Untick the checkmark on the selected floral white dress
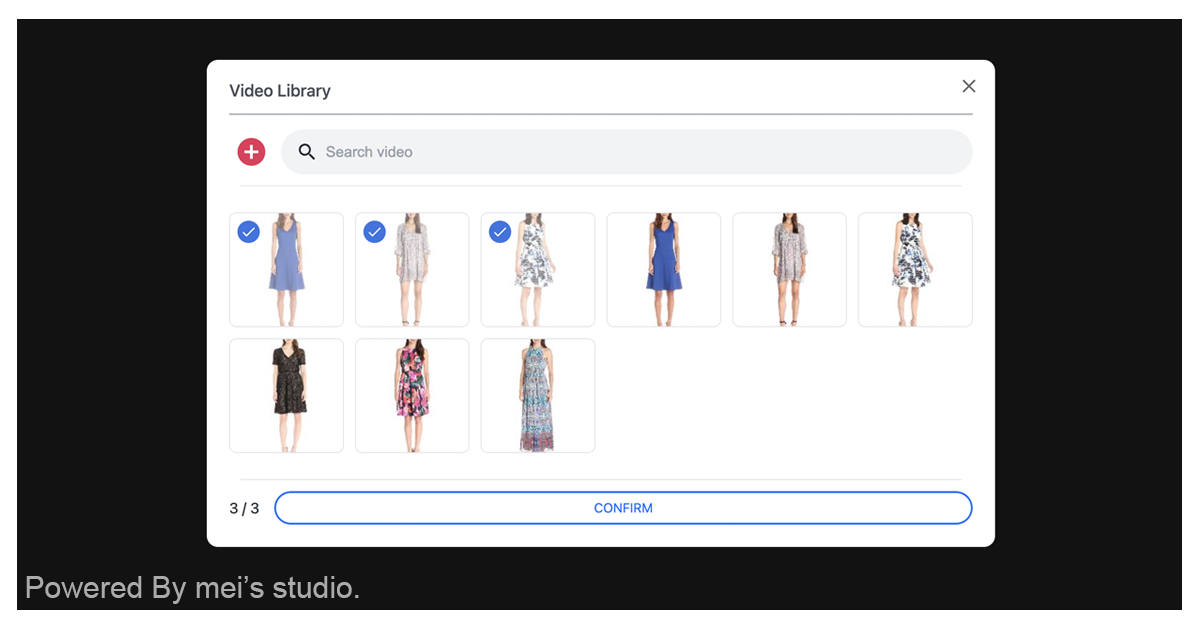This screenshot has width=1200, height=630. (500, 232)
